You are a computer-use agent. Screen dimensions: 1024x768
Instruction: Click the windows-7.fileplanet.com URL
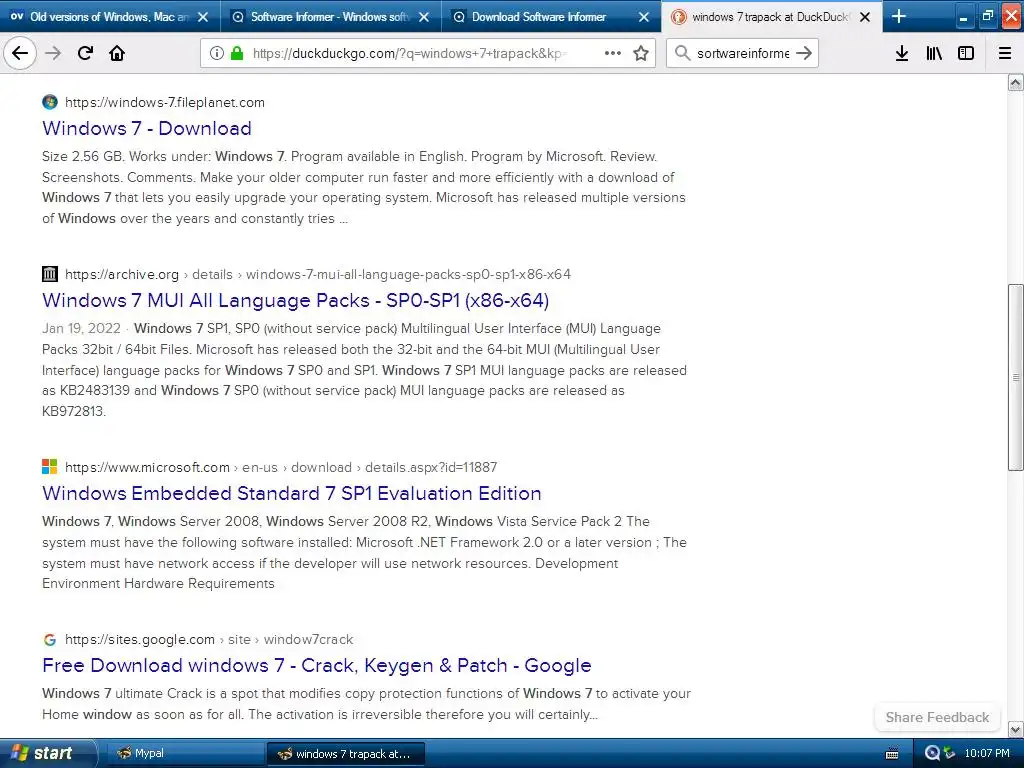[165, 103]
